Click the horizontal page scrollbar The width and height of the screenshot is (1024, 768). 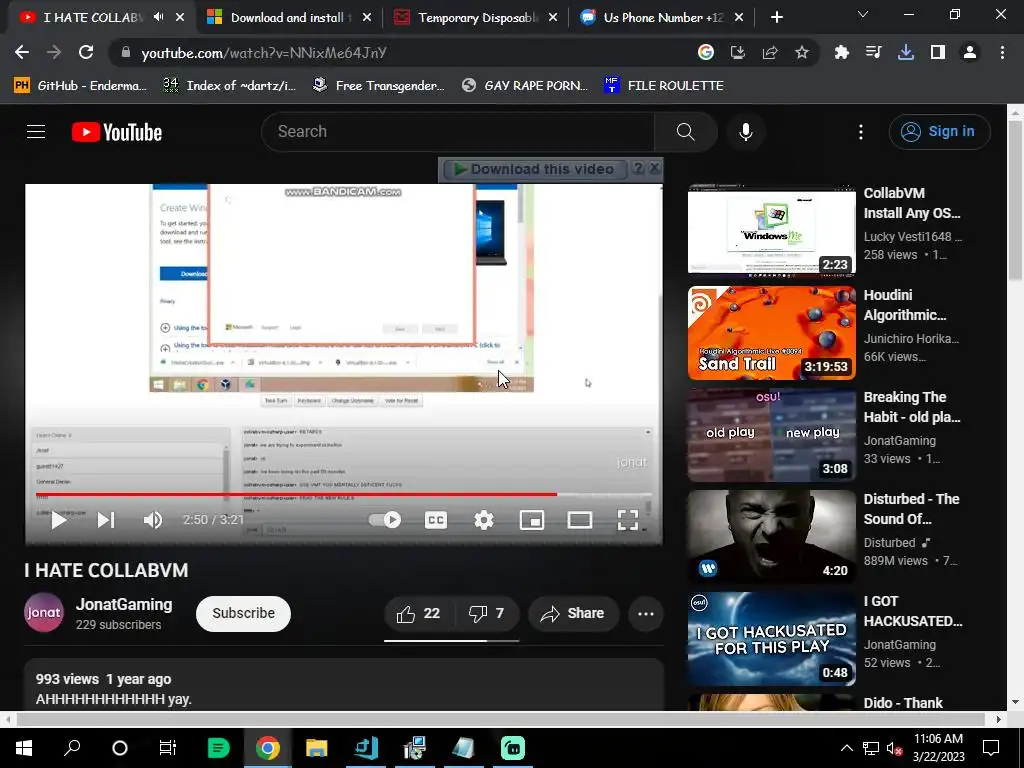502,719
